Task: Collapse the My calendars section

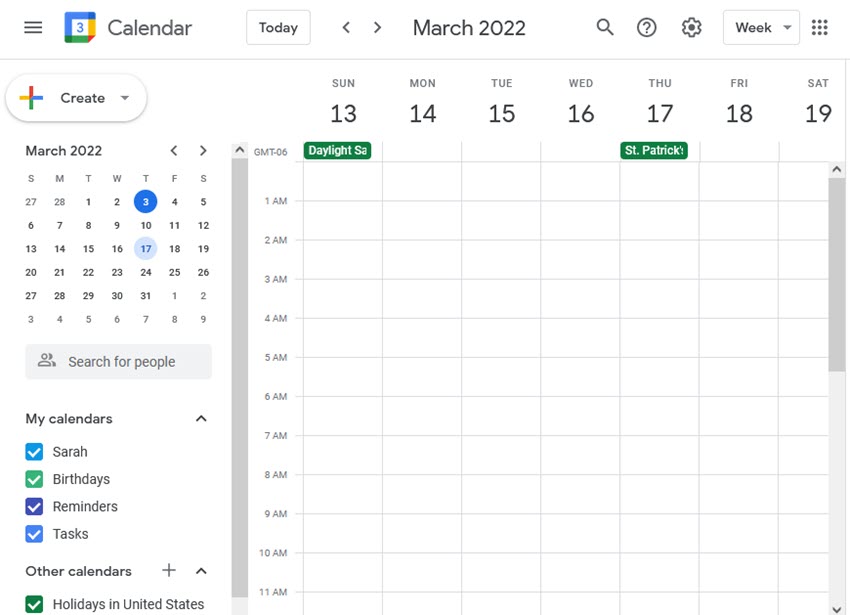Action: coord(202,418)
